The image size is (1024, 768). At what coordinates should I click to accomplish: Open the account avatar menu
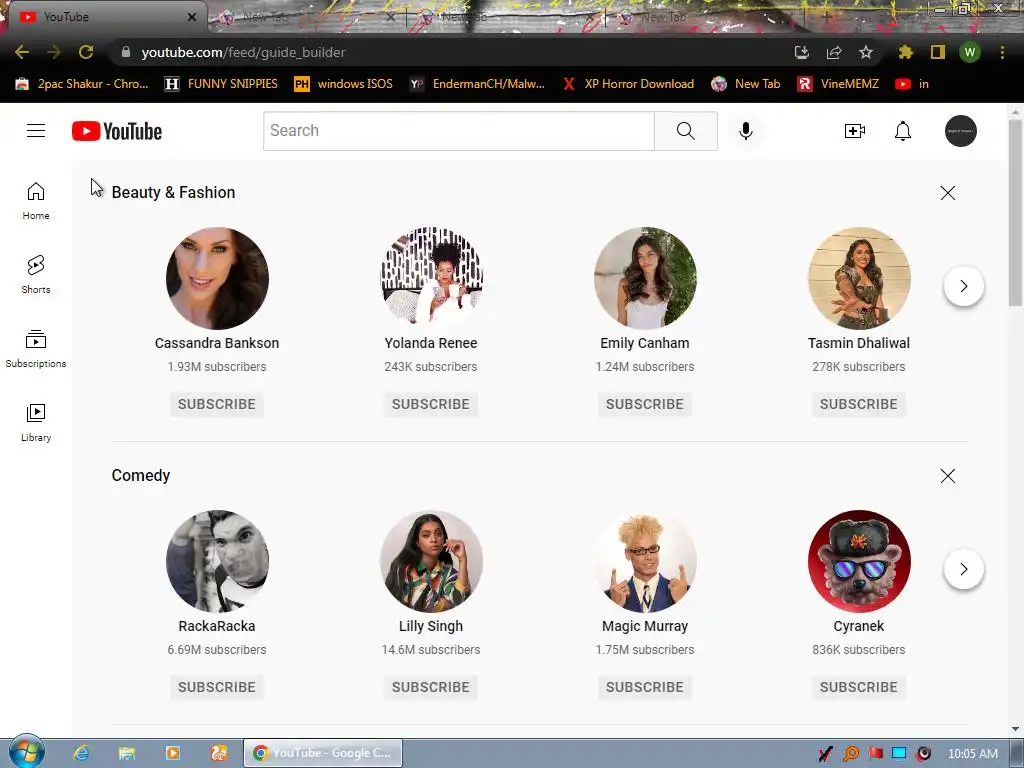tap(961, 131)
